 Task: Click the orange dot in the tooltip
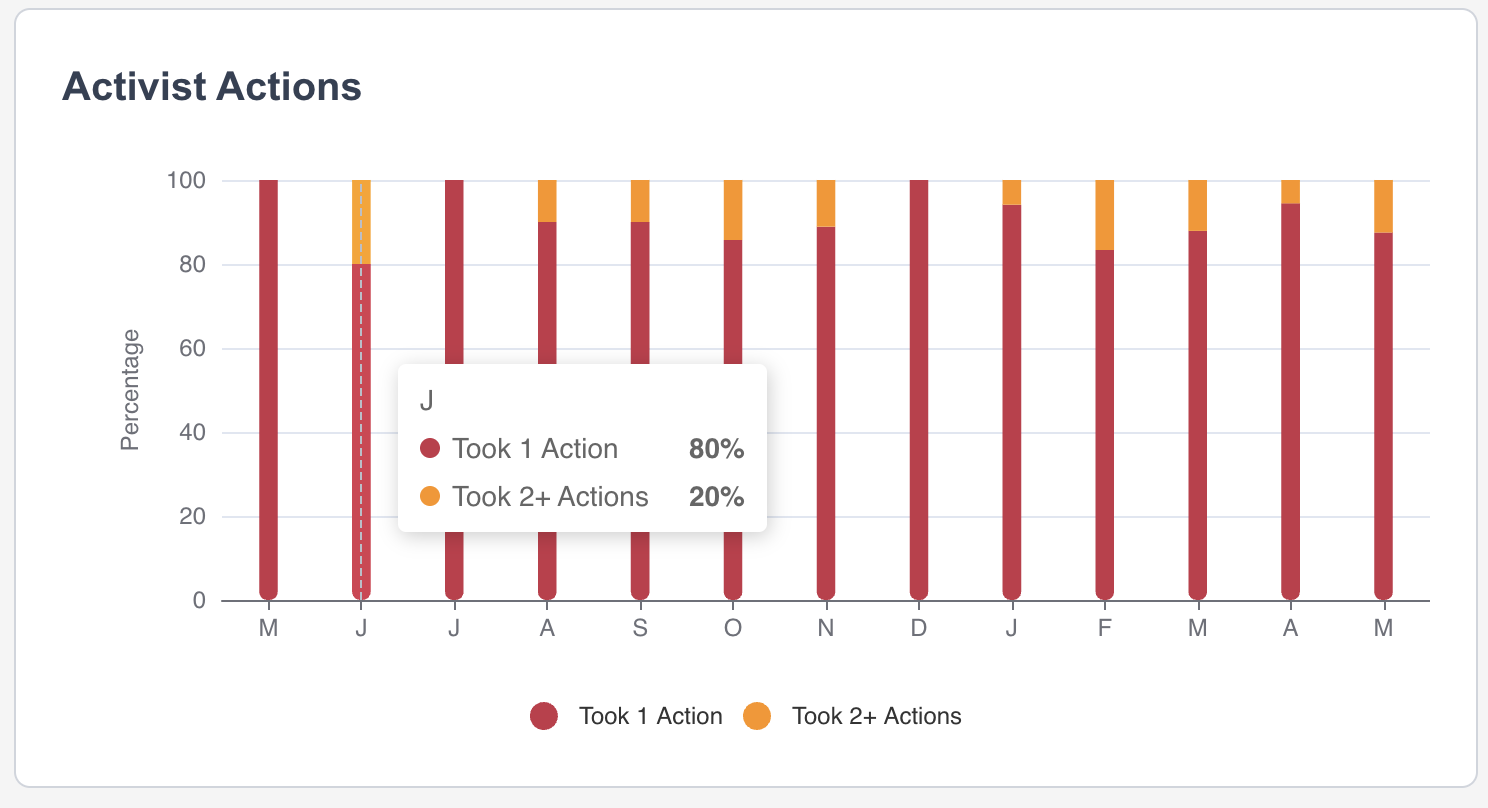click(430, 496)
